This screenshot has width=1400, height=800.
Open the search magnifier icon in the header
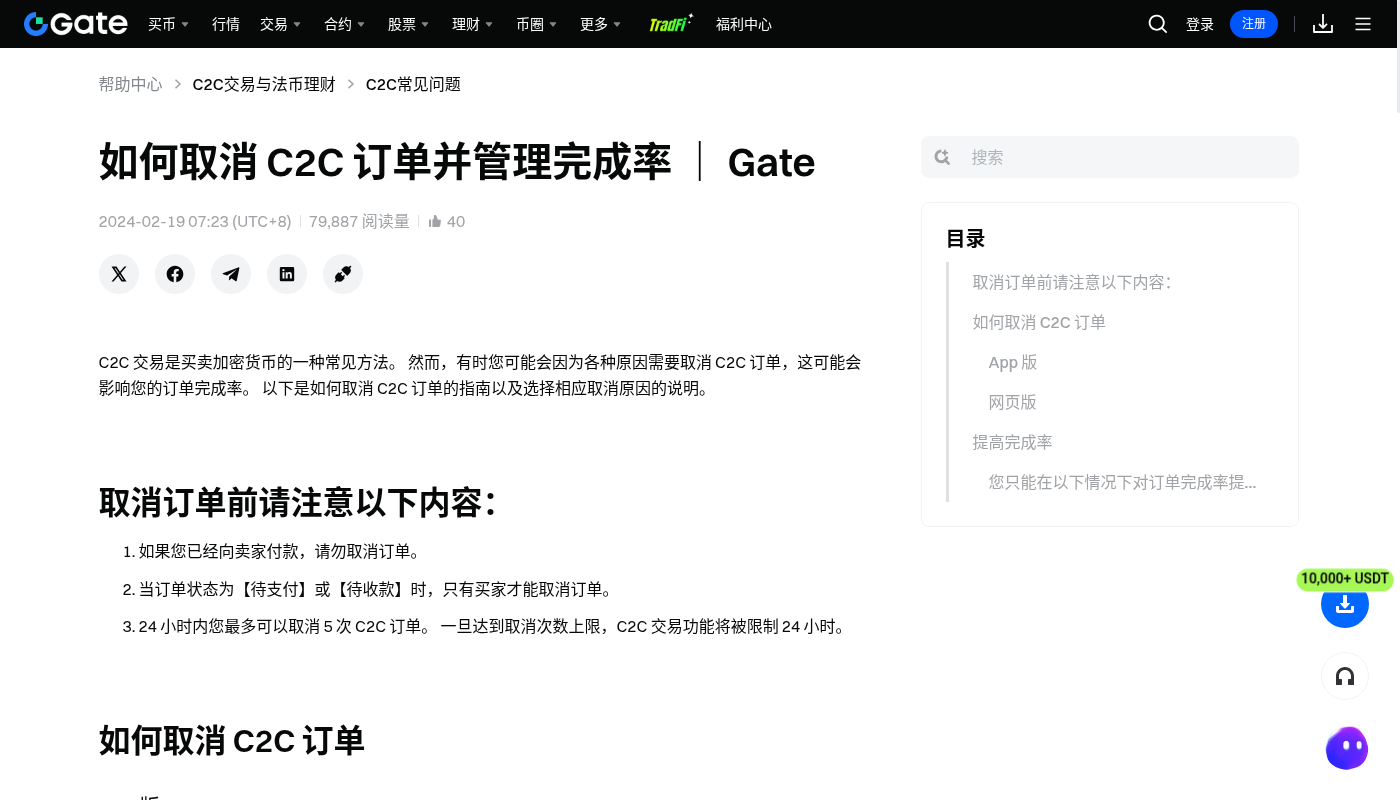pyautogui.click(x=1158, y=24)
